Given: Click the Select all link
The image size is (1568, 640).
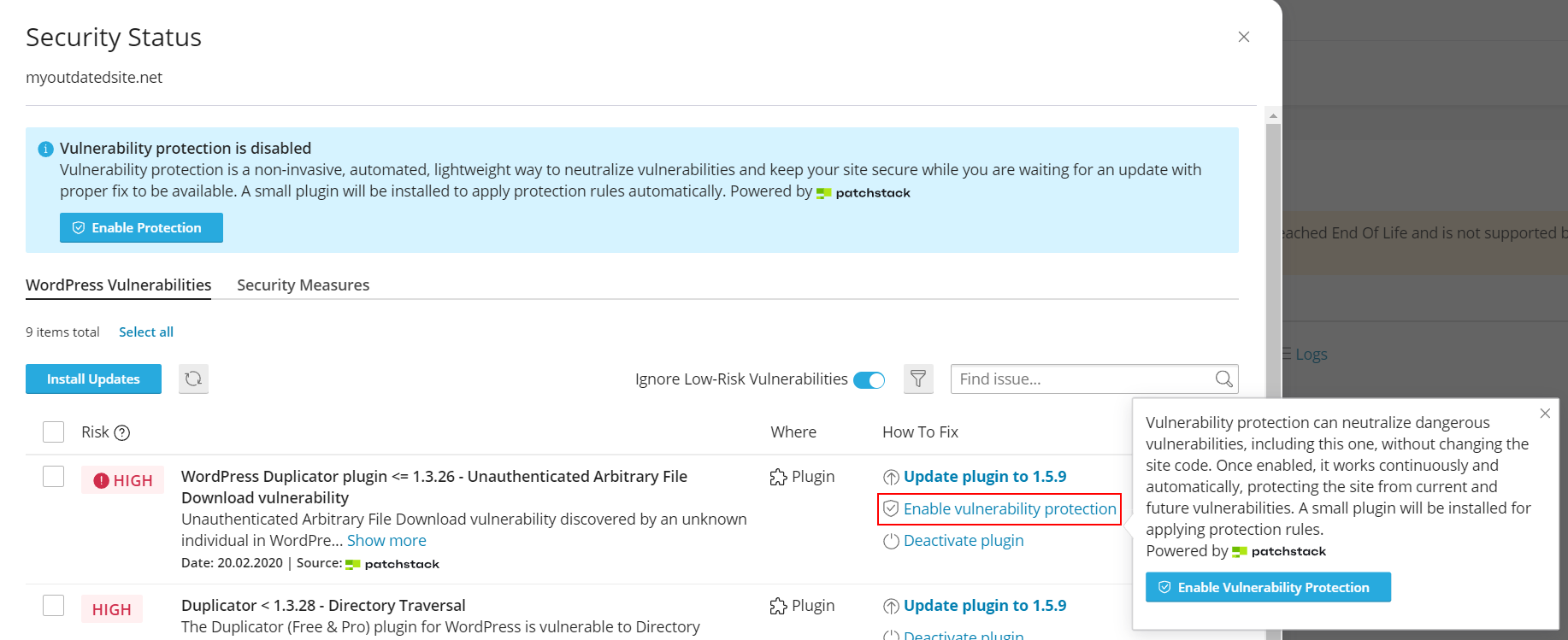Looking at the screenshot, I should coord(146,332).
